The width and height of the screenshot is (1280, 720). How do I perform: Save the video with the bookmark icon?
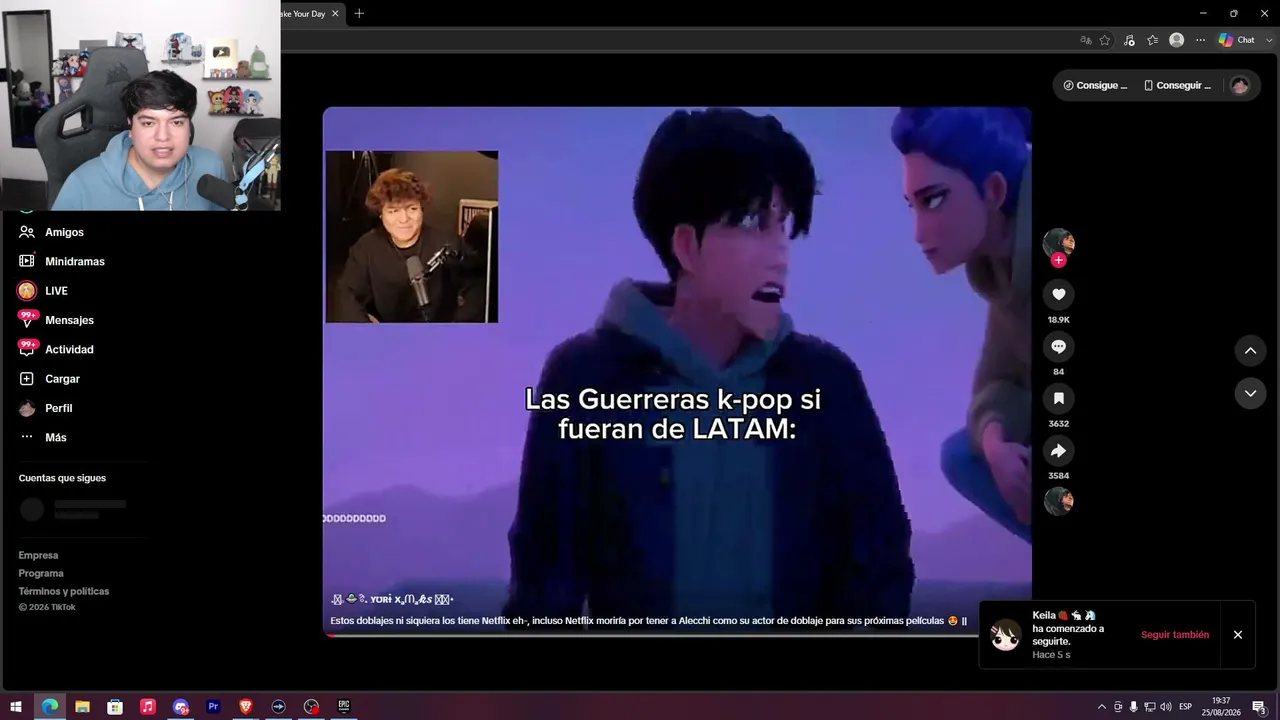point(1058,398)
